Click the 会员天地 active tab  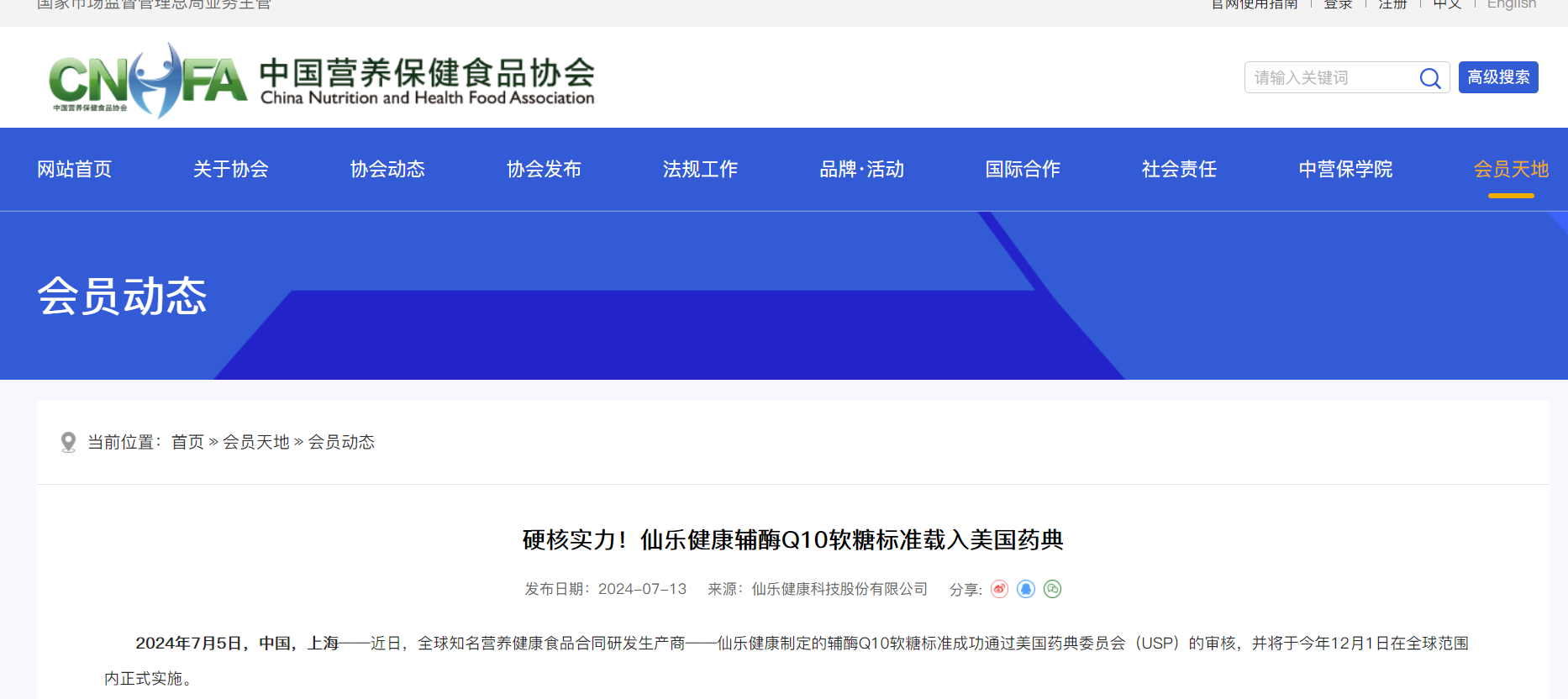pos(1511,170)
